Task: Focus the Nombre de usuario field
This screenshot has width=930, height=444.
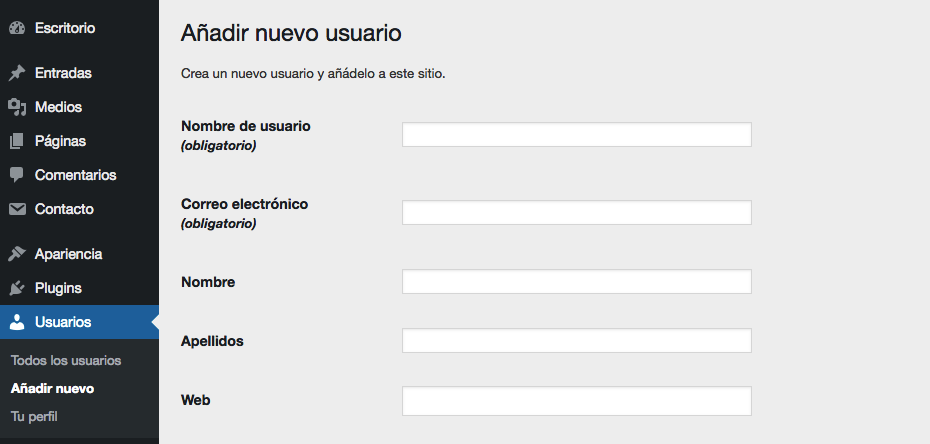Action: tap(576, 135)
